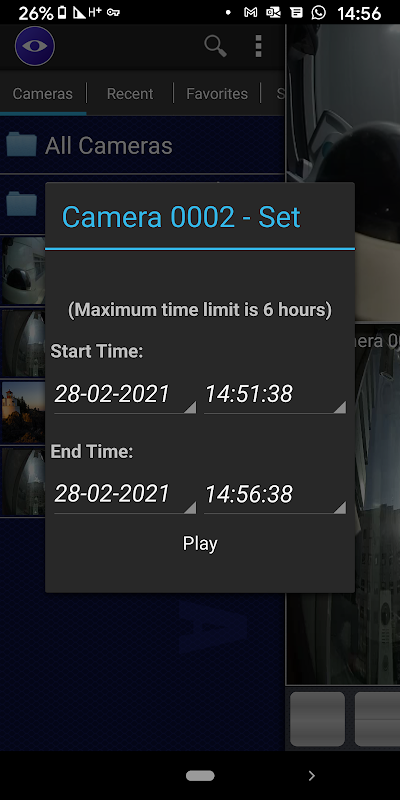
Task: Tap the Gmail notification icon in status bar
Action: [250, 12]
